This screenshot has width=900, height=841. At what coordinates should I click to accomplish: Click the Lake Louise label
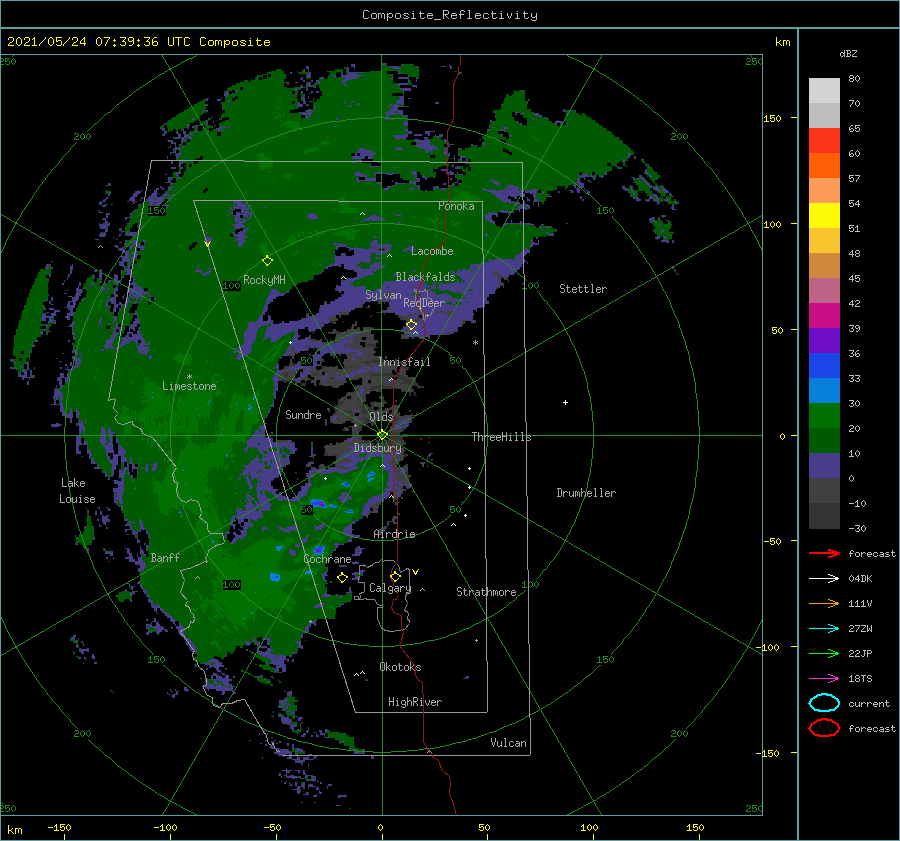coord(77,491)
